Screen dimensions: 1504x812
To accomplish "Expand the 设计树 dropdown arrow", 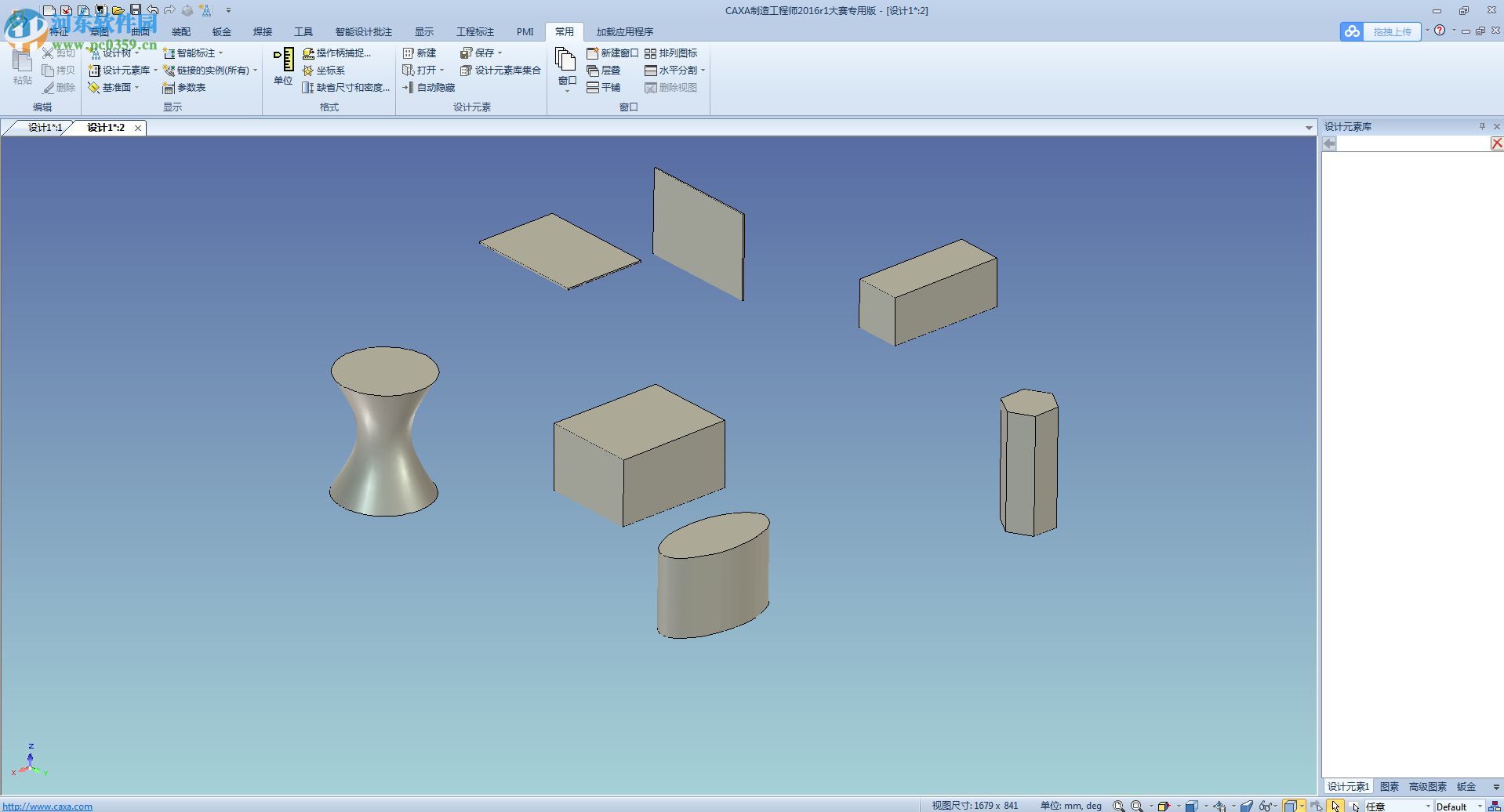I will pyautogui.click(x=137, y=53).
